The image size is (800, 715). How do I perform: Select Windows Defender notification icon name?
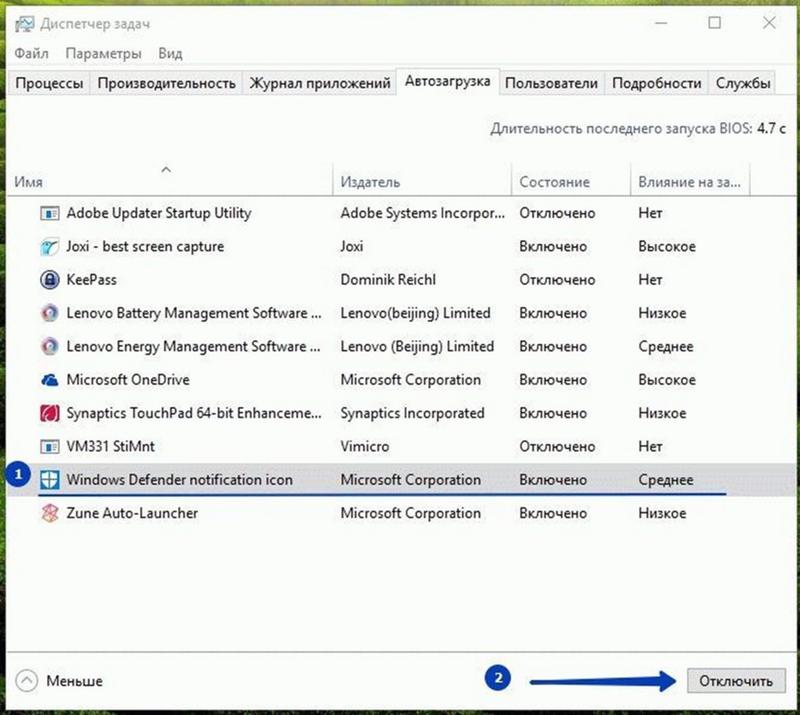[180, 480]
